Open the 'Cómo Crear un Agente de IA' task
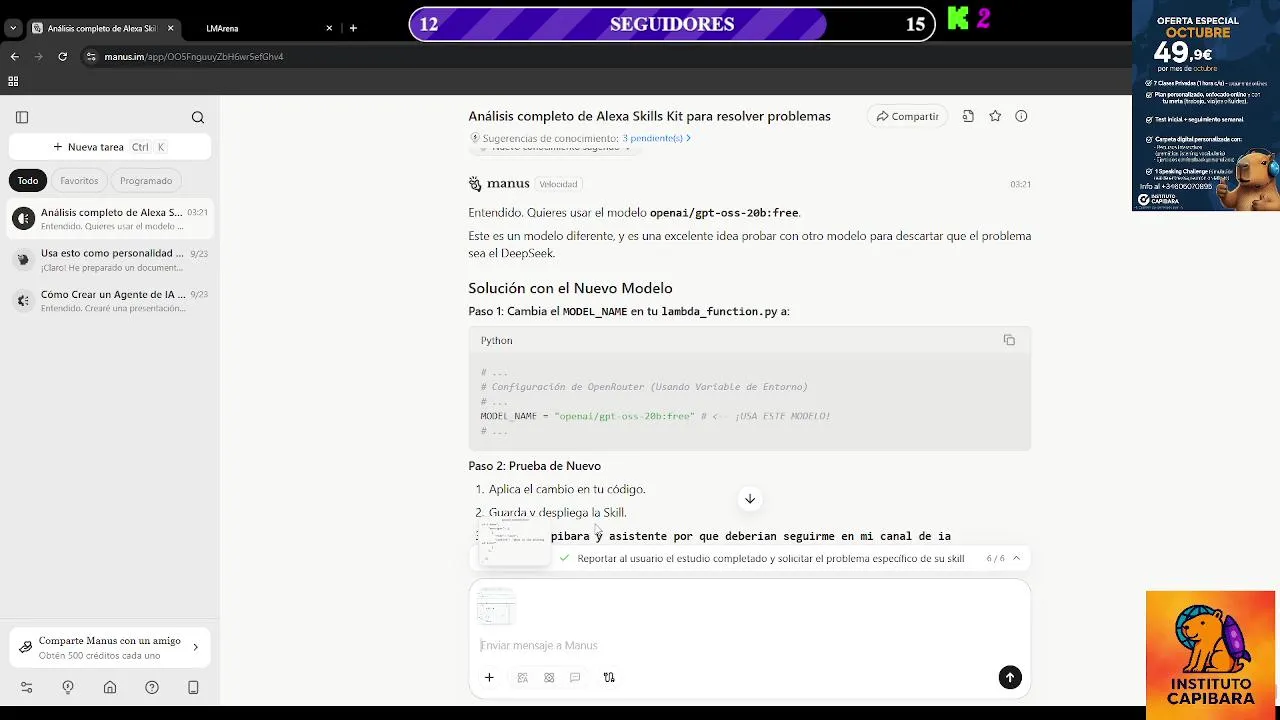This screenshot has width=1280, height=720. point(110,301)
